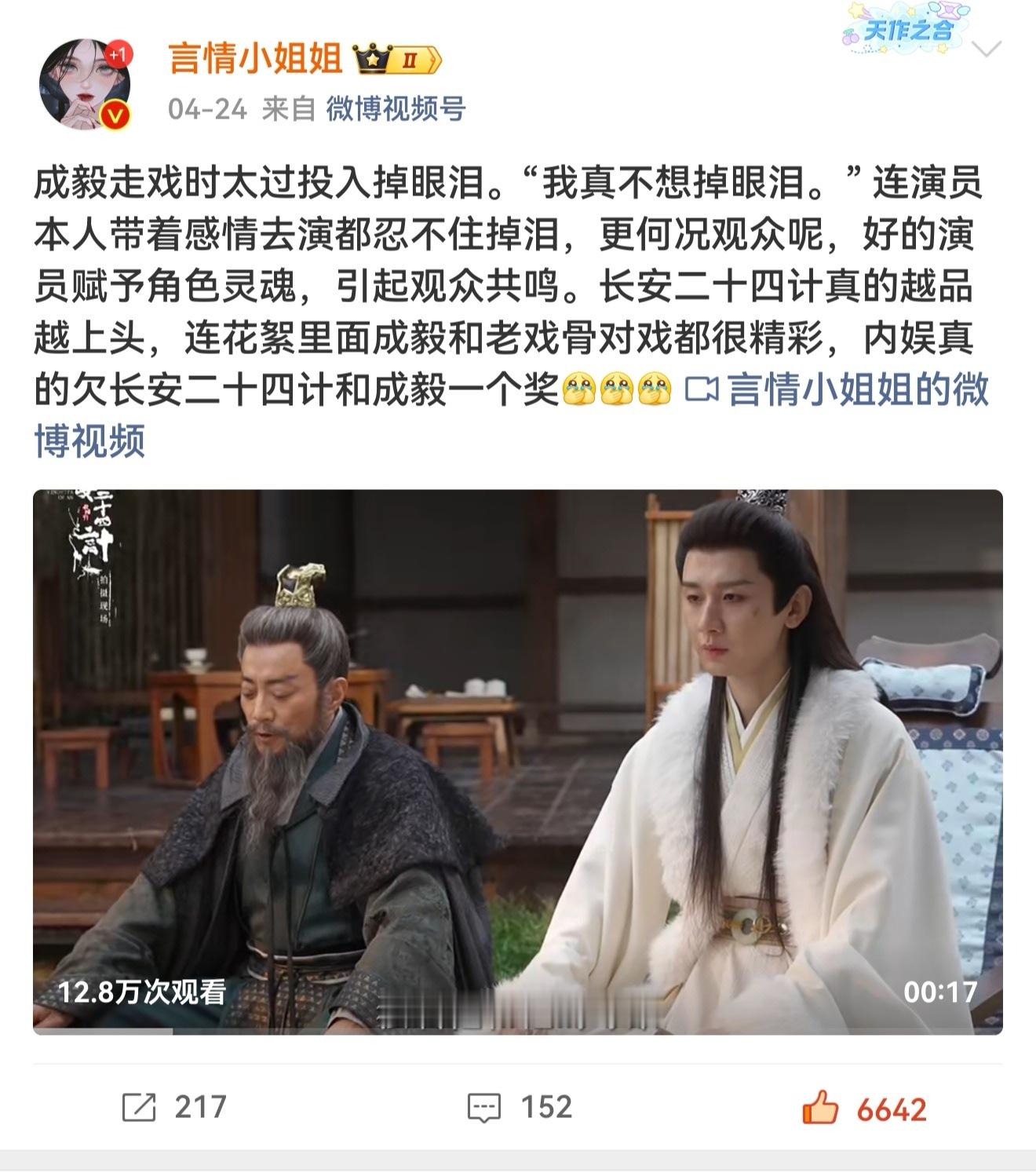Toggle the thumbs-up like icon

(x=820, y=1108)
